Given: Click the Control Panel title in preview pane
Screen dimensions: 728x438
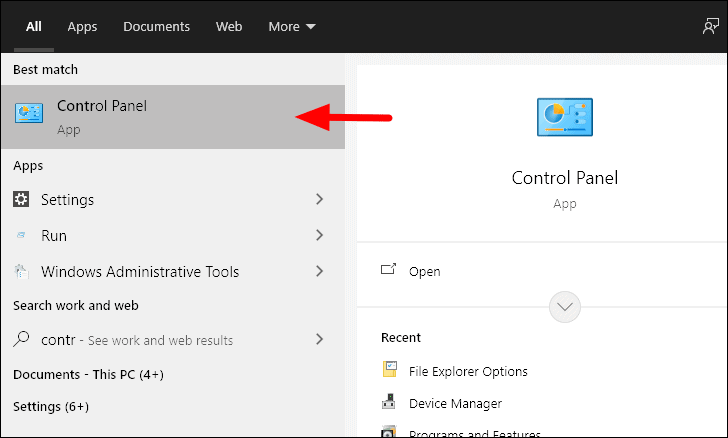Looking at the screenshot, I should click(x=565, y=178).
